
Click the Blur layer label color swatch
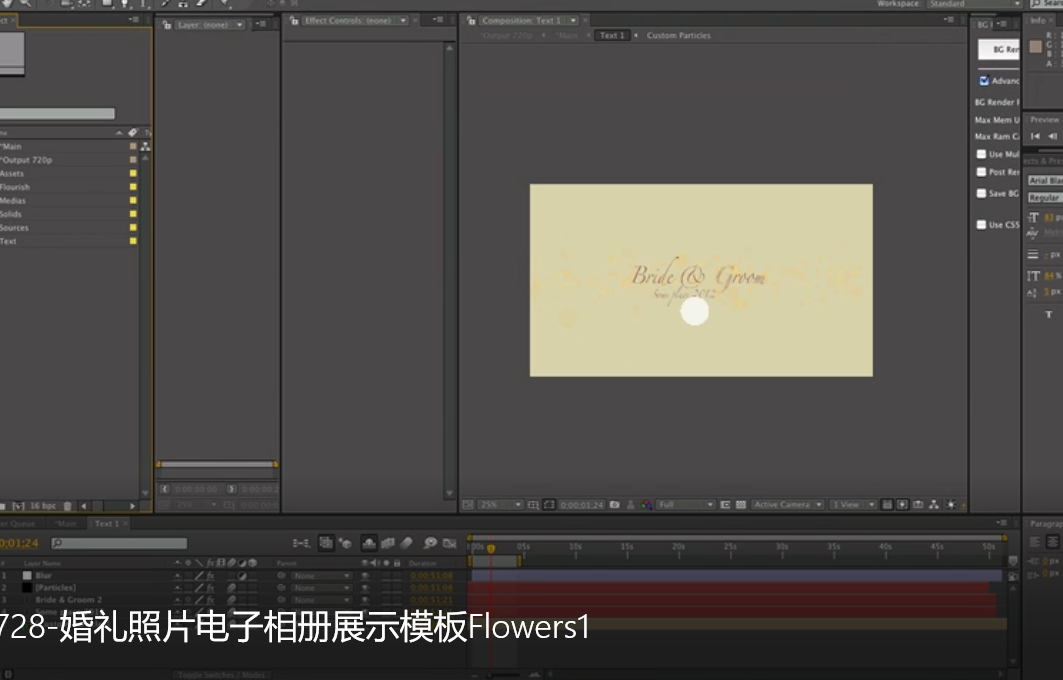[x=27, y=576]
